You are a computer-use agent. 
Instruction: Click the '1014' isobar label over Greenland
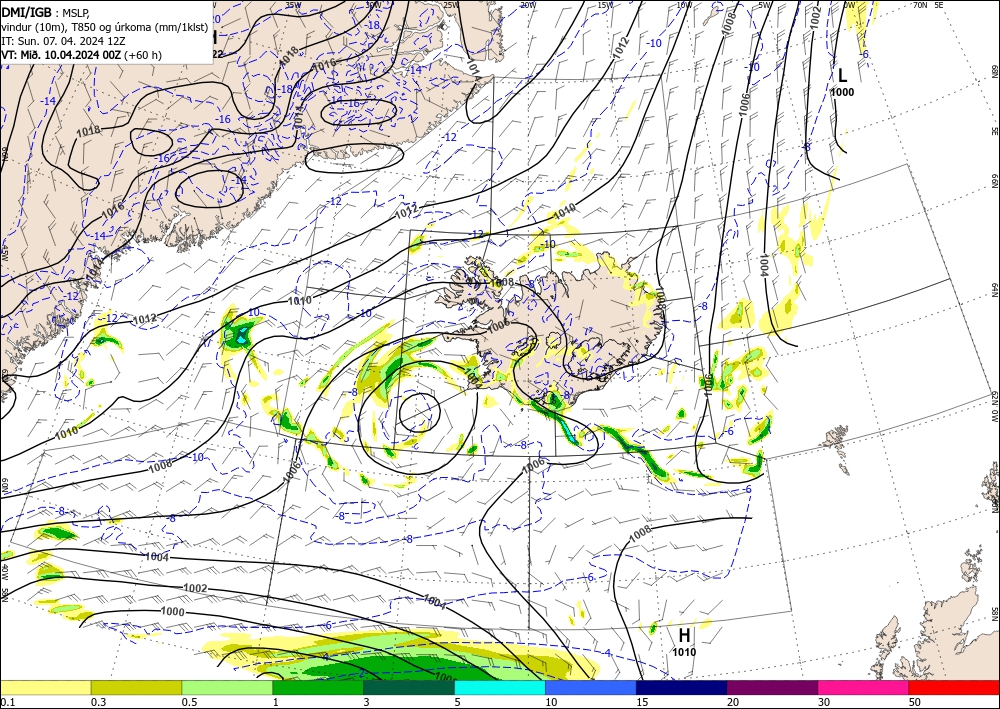[300, 117]
